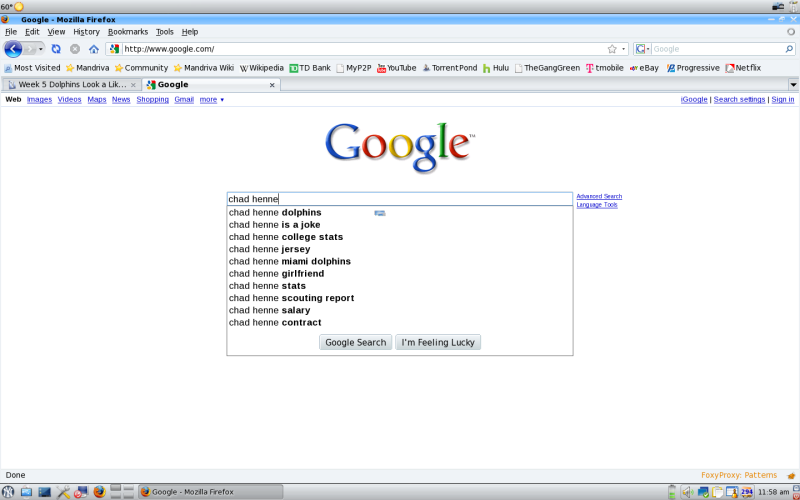800x500 pixels.
Task: Open the YouTube bookmark
Action: click(x=396, y=68)
